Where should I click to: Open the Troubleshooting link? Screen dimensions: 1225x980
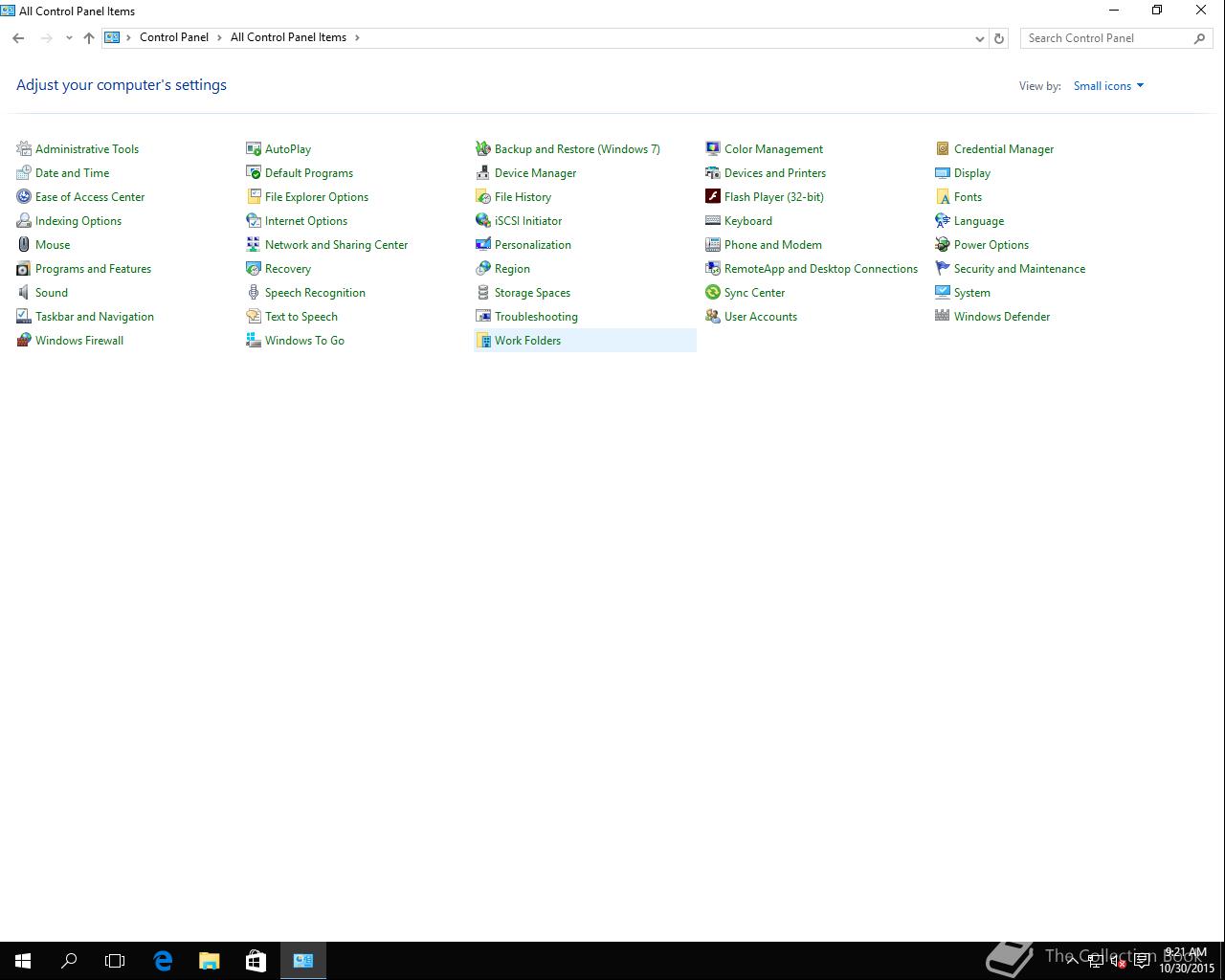click(536, 316)
